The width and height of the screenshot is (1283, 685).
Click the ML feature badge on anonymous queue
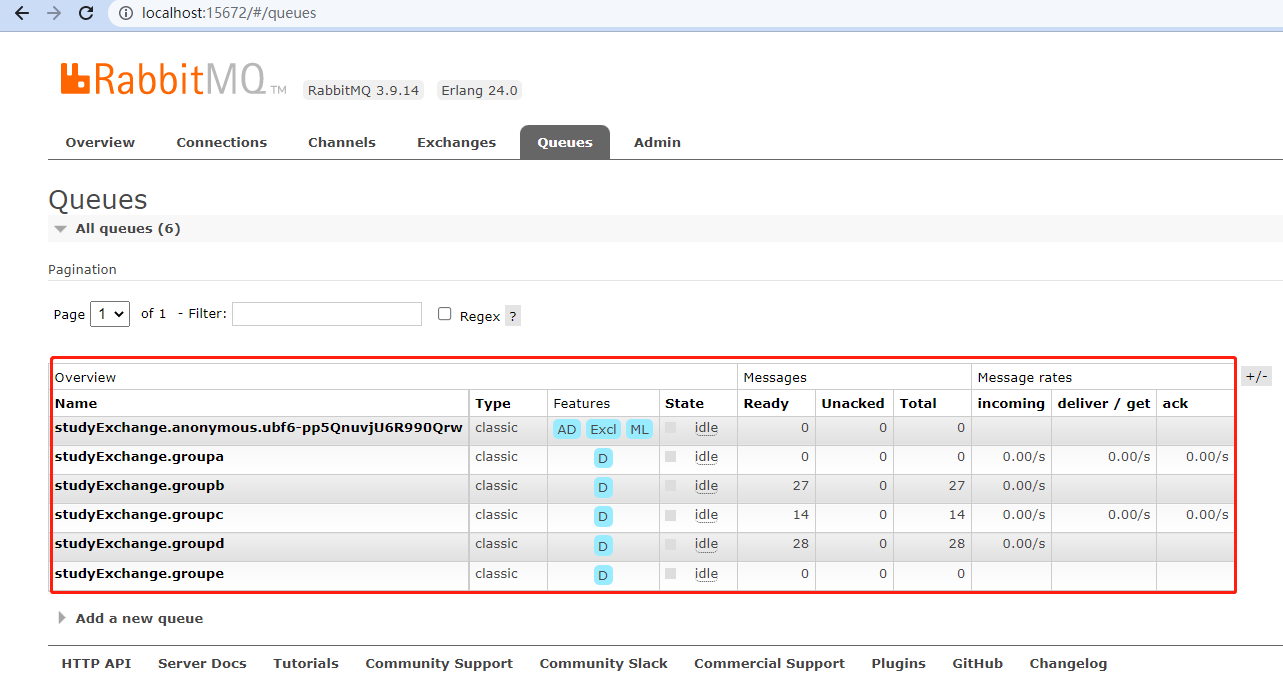[x=639, y=430]
